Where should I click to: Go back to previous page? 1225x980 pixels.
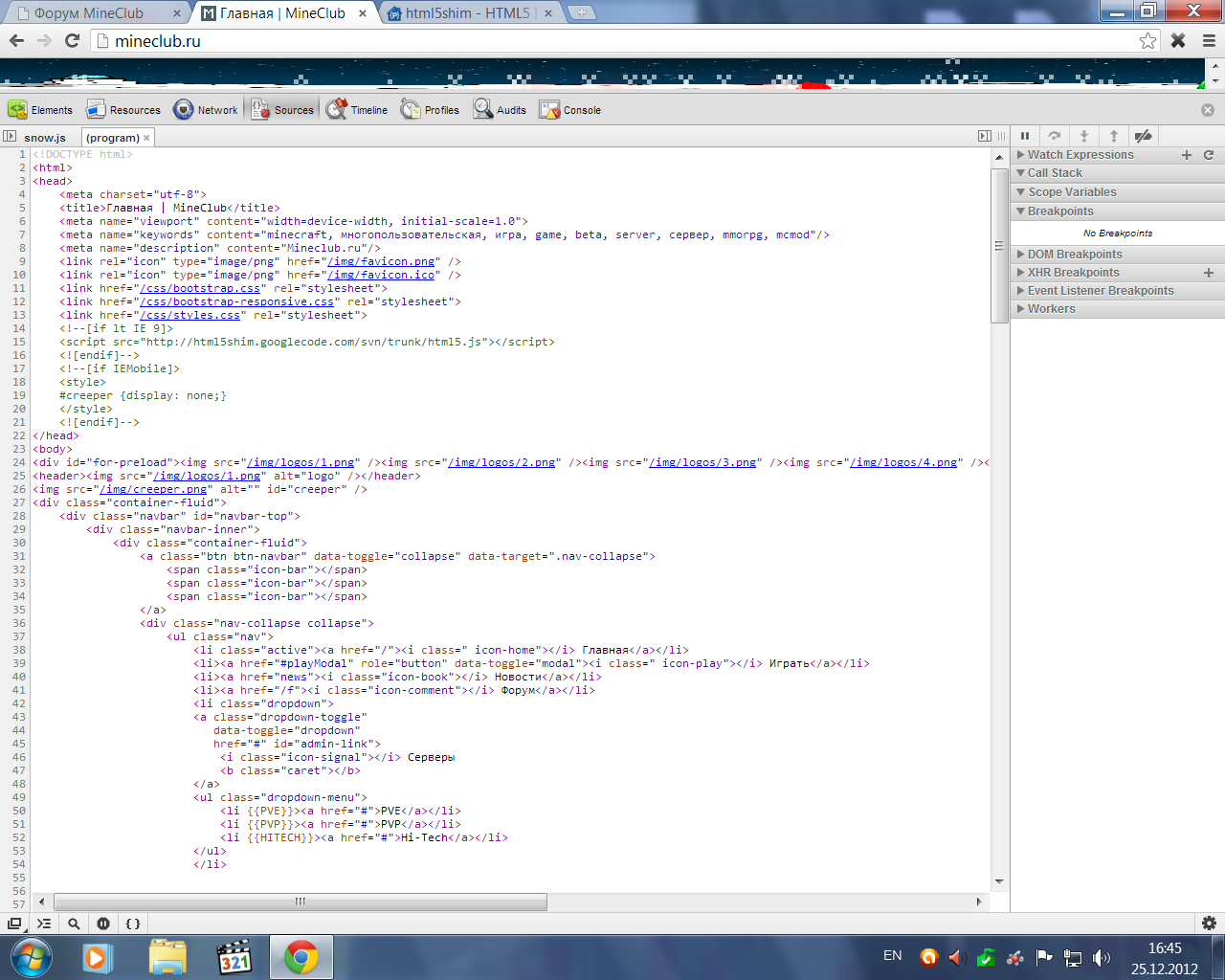(16, 40)
